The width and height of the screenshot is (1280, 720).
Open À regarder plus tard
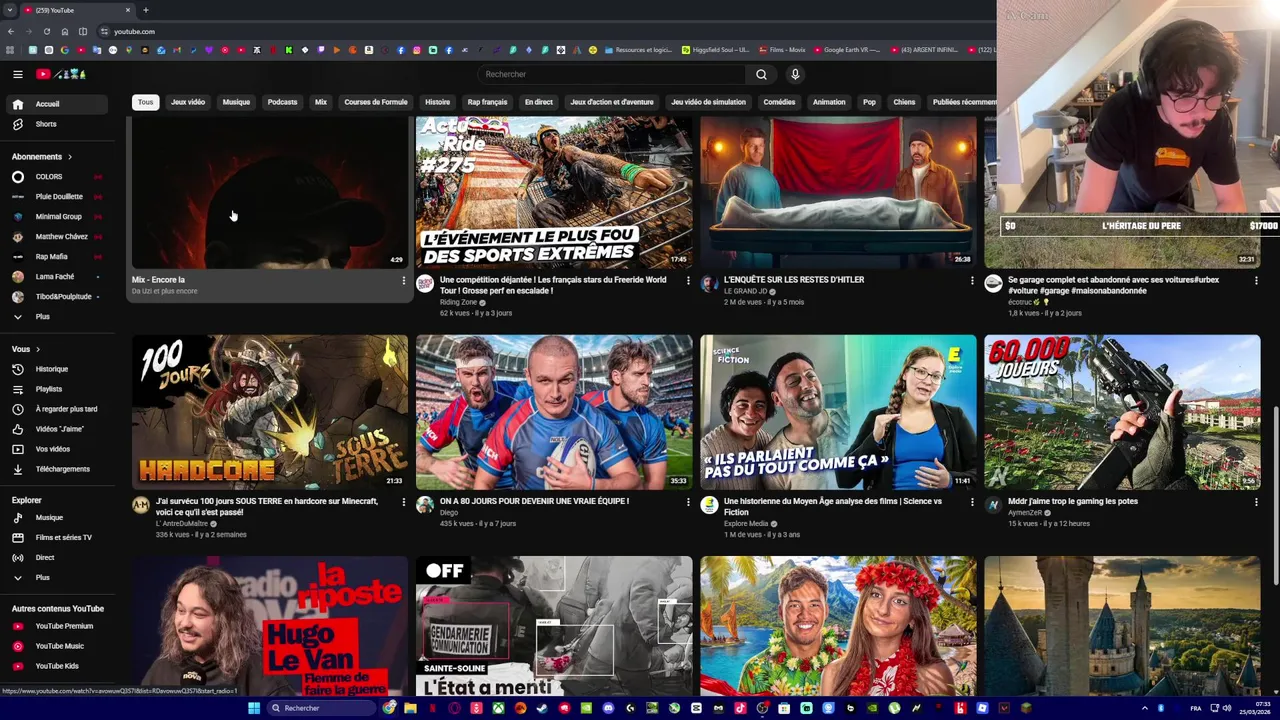tap(59, 409)
